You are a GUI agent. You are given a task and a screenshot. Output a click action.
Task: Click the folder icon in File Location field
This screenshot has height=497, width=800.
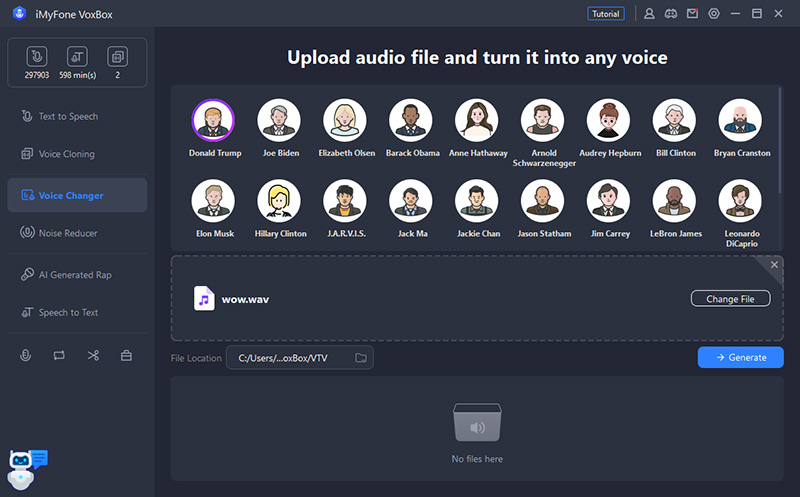point(361,358)
